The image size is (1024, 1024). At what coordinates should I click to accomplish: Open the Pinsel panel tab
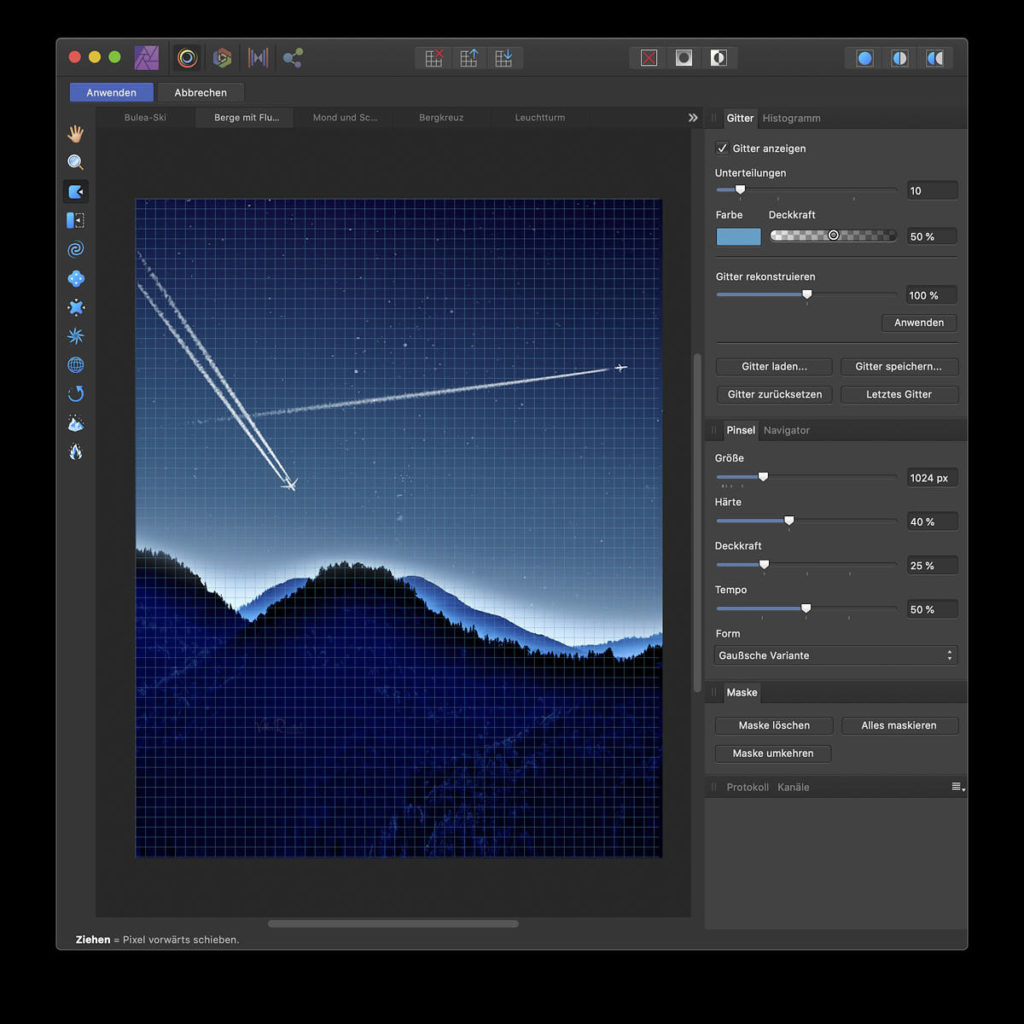coord(741,430)
